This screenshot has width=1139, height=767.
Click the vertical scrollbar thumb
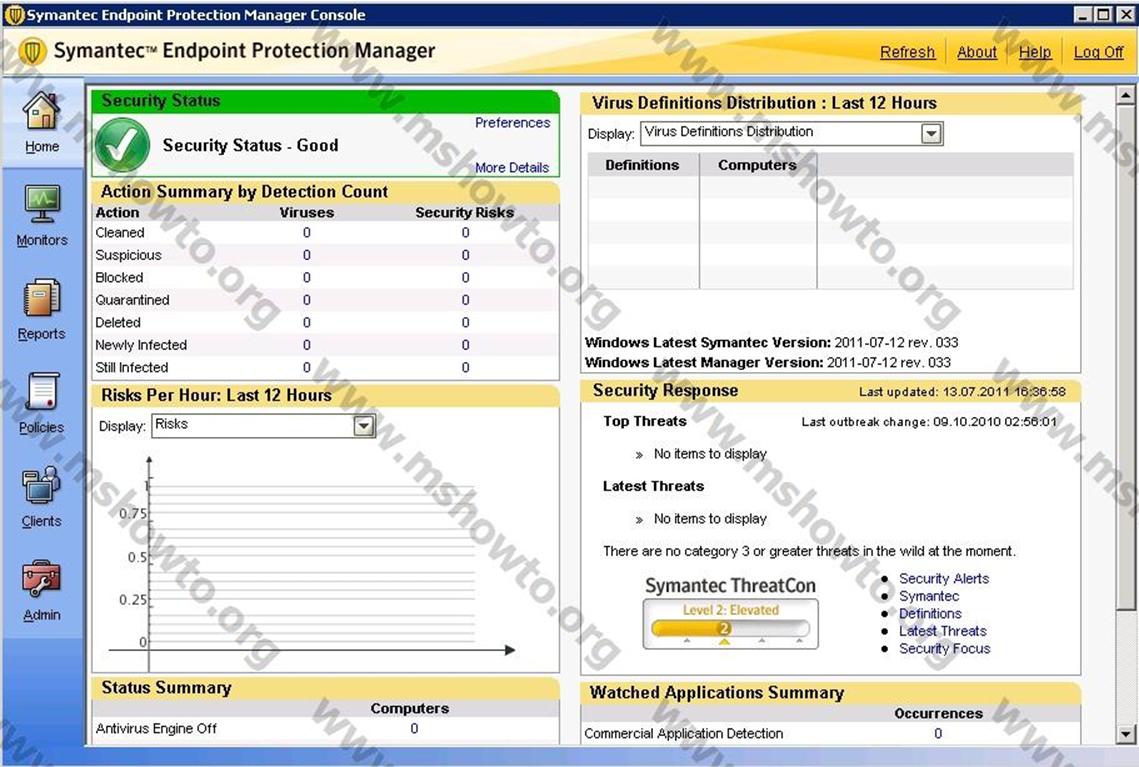1125,356
